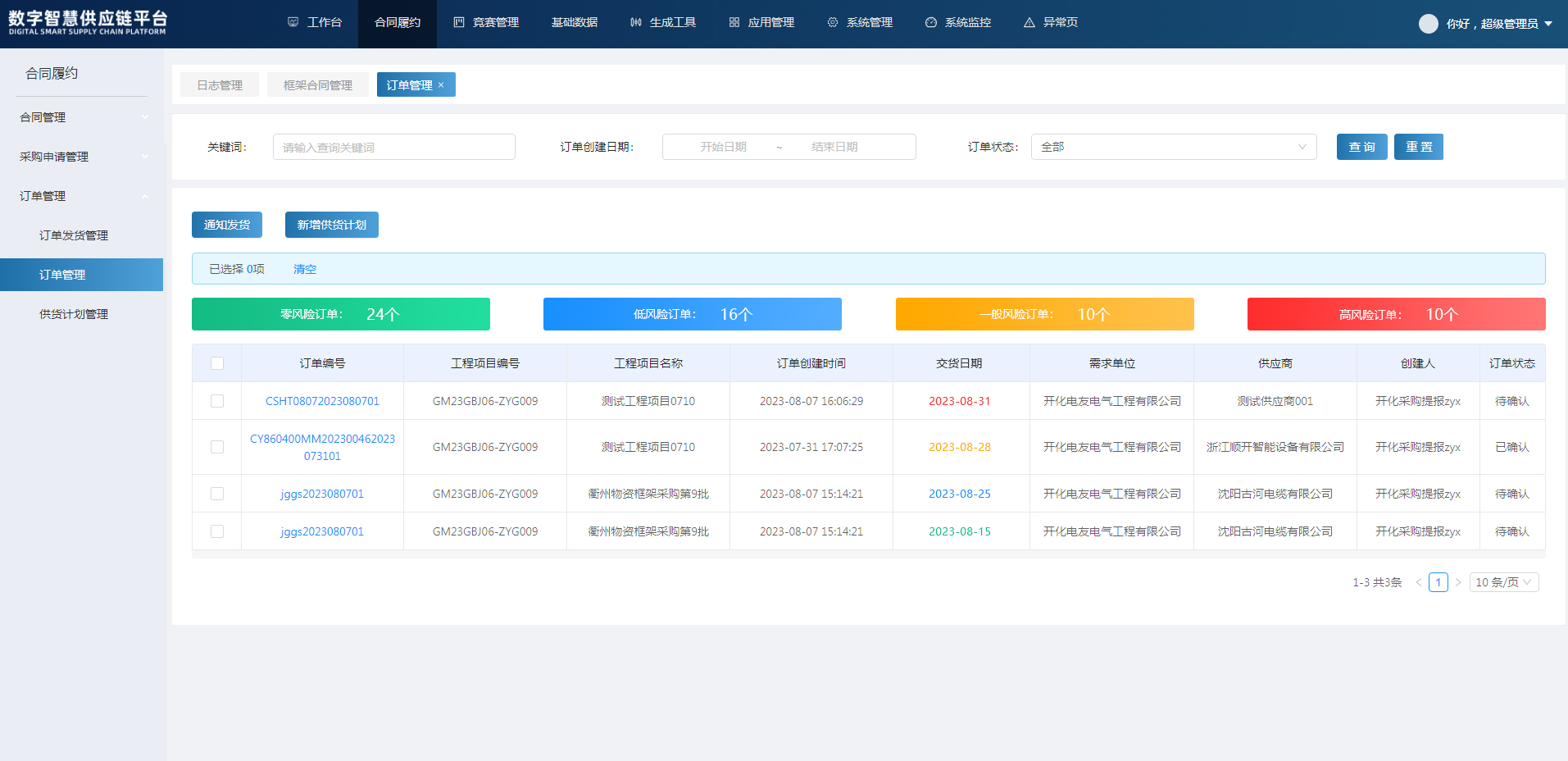The width and height of the screenshot is (1568, 761).
Task: Open the 超级管理员 user dropdown arrow
Action: 1548,24
